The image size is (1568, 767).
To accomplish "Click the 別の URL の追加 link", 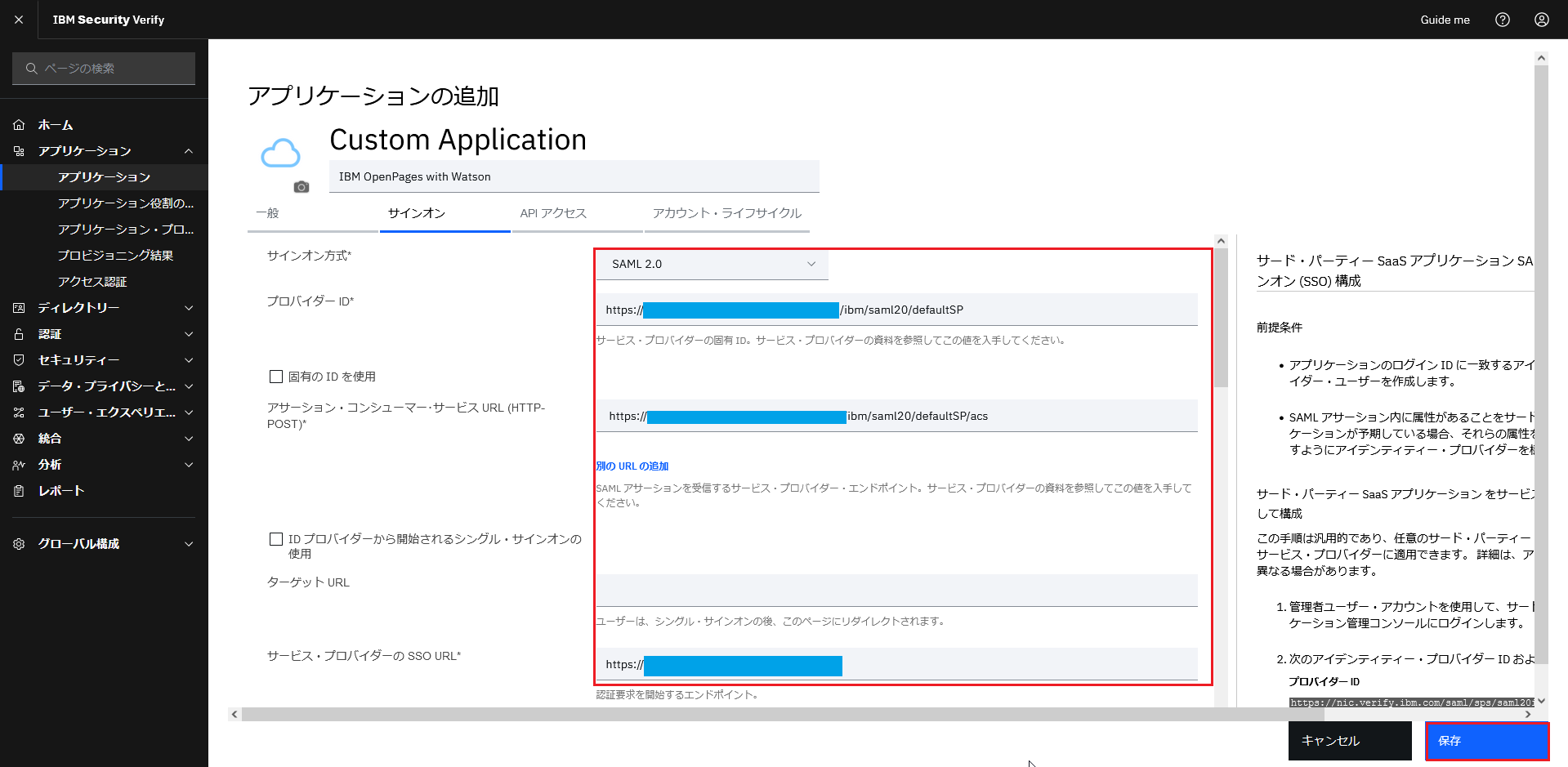I will pyautogui.click(x=632, y=466).
